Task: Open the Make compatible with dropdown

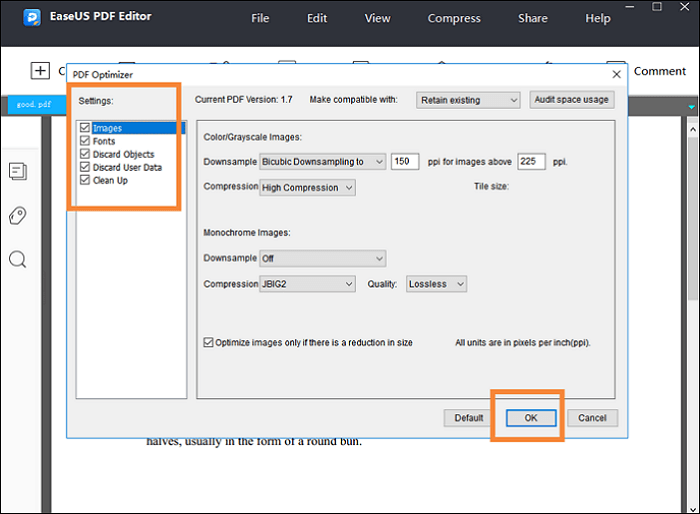Action: (x=468, y=100)
